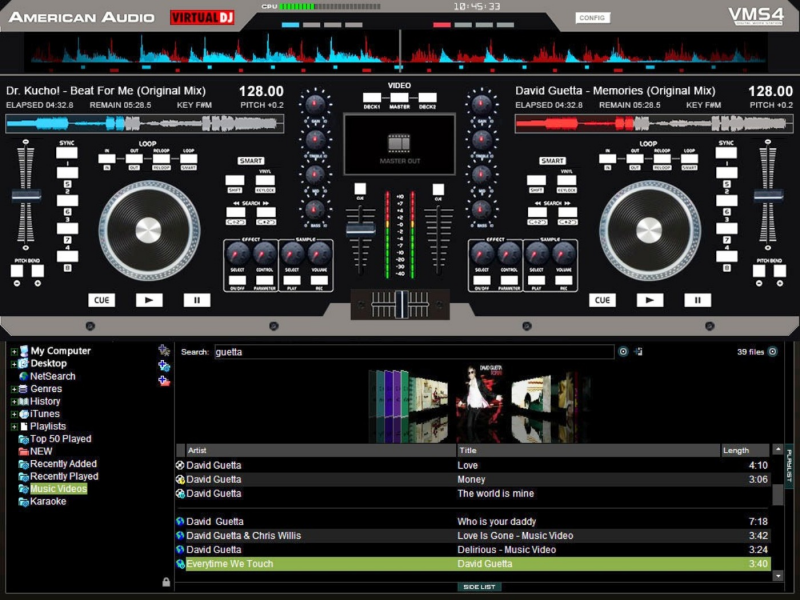Select video DECK2 output

[x=427, y=97]
